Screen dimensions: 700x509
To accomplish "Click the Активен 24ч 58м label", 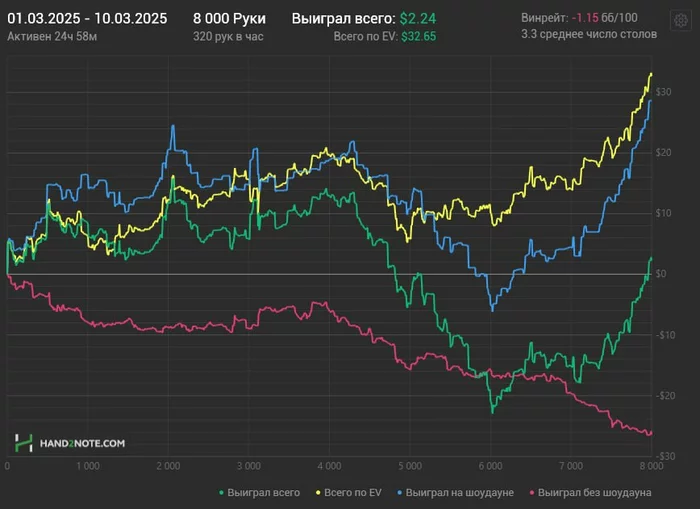I will [x=49, y=36].
